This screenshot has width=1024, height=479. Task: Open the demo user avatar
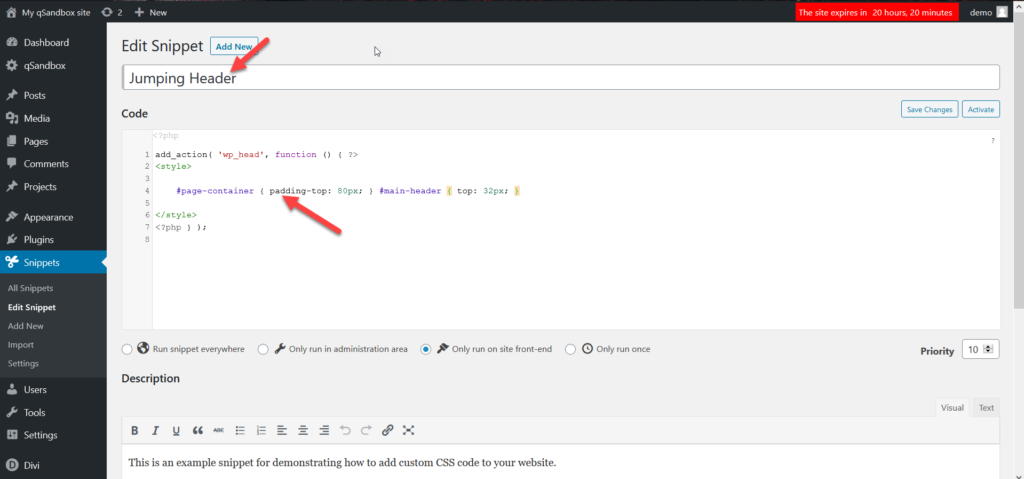pos(1002,12)
